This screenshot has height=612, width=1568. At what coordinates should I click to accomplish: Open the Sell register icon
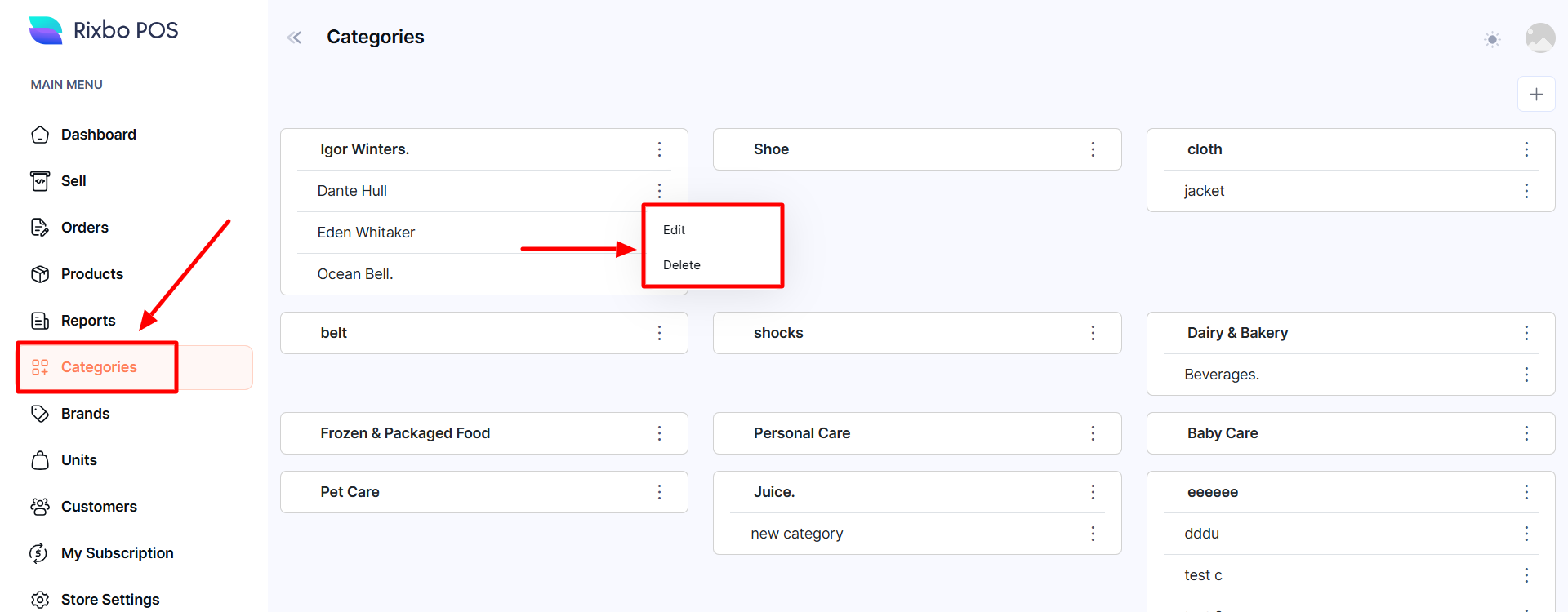[x=40, y=181]
